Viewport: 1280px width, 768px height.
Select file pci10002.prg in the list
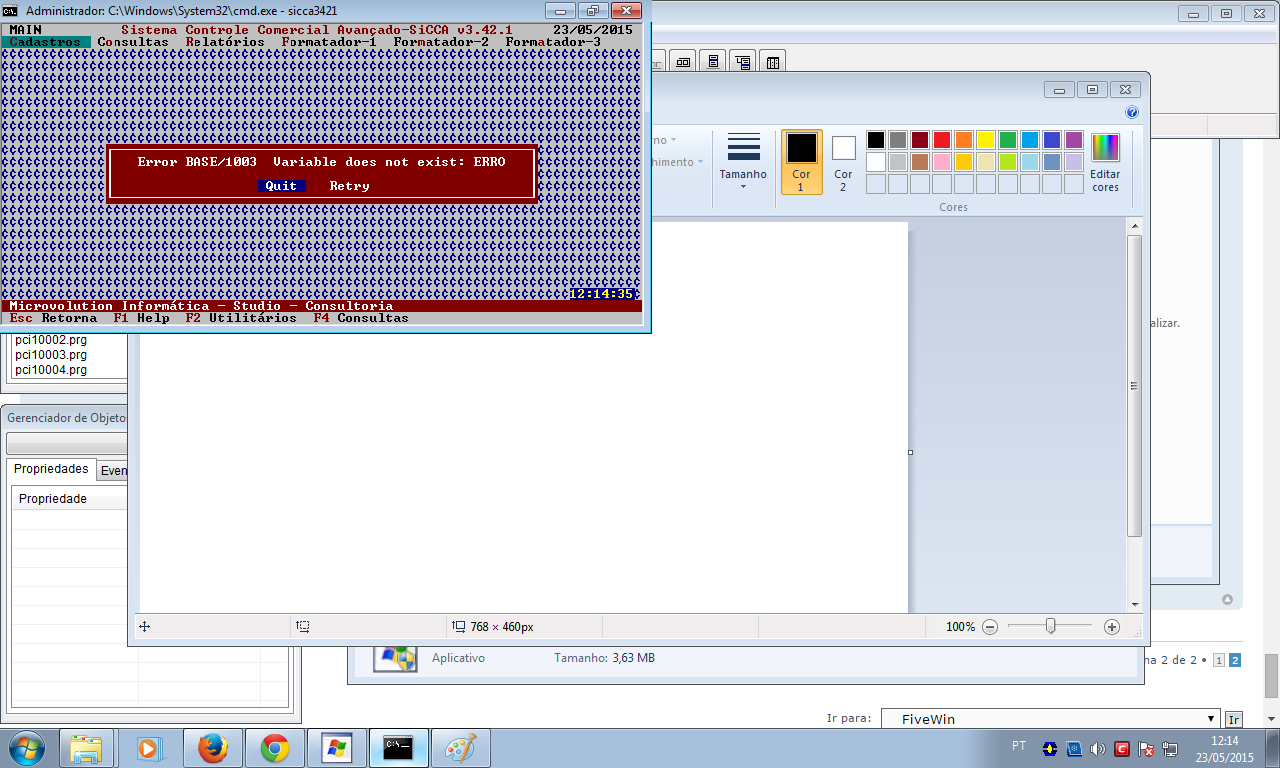coord(51,340)
